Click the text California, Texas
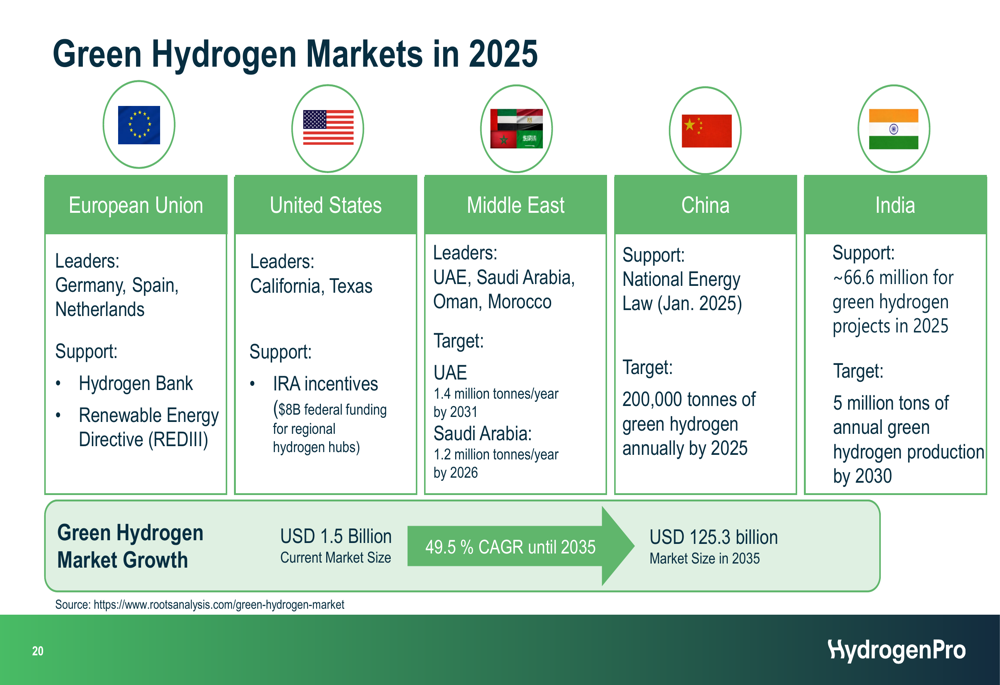 [311, 286]
